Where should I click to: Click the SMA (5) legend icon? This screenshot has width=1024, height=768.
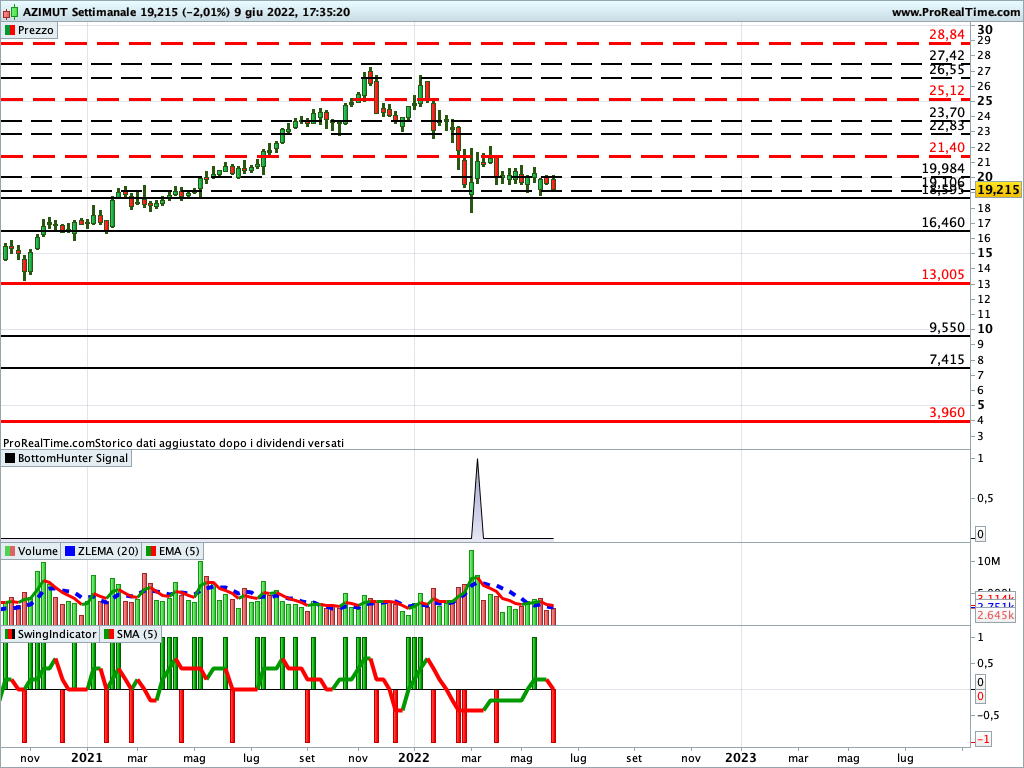point(109,635)
